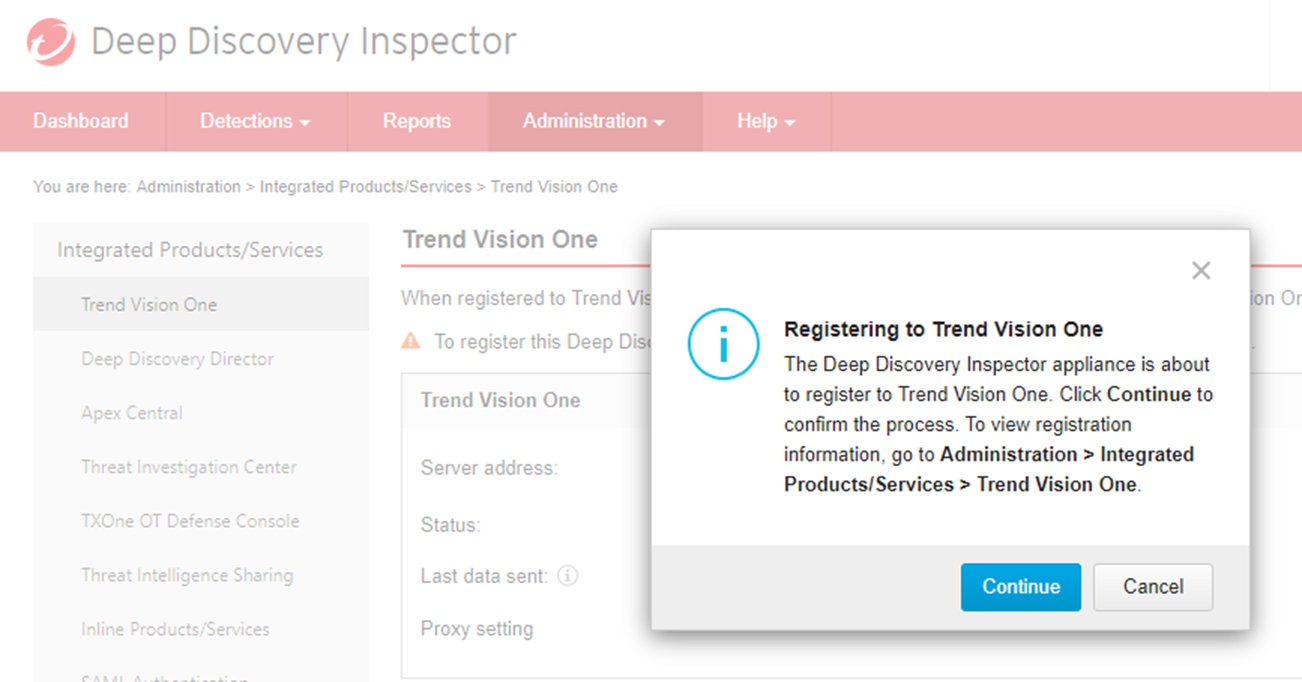Go to the Dashboard tab
1302x682 pixels.
pos(81,122)
